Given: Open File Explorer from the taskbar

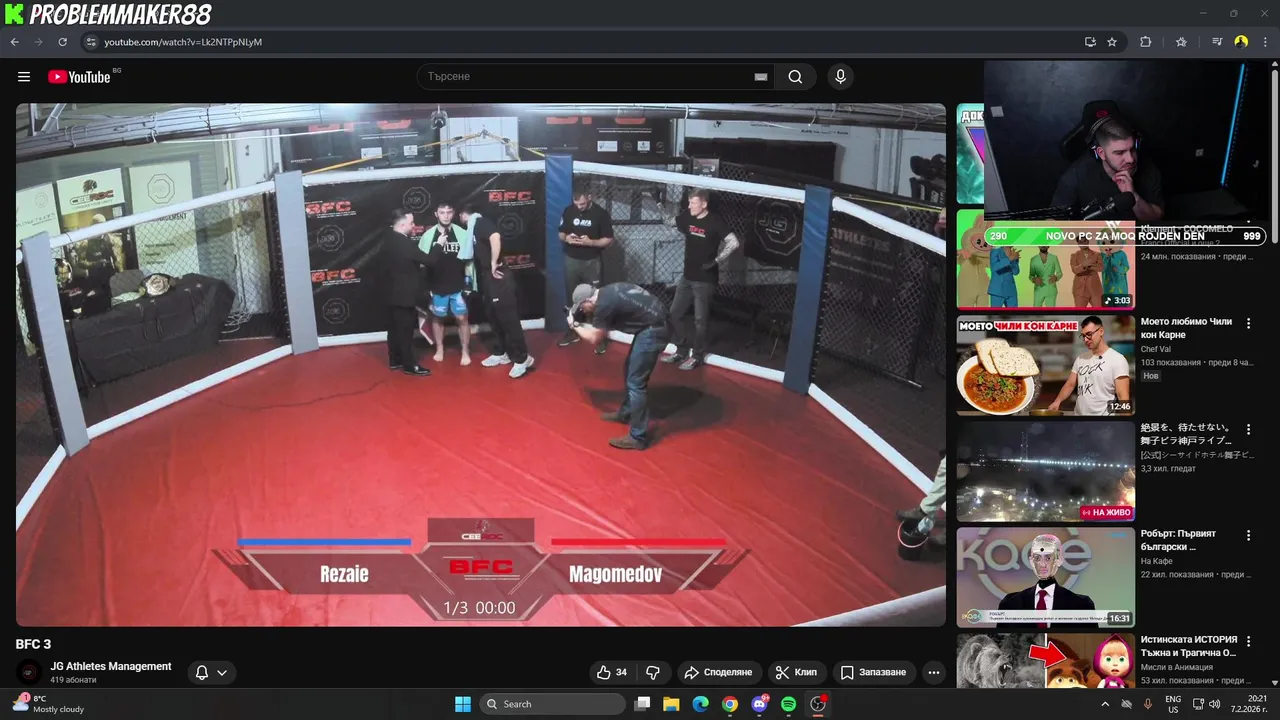Looking at the screenshot, I should point(671,704).
